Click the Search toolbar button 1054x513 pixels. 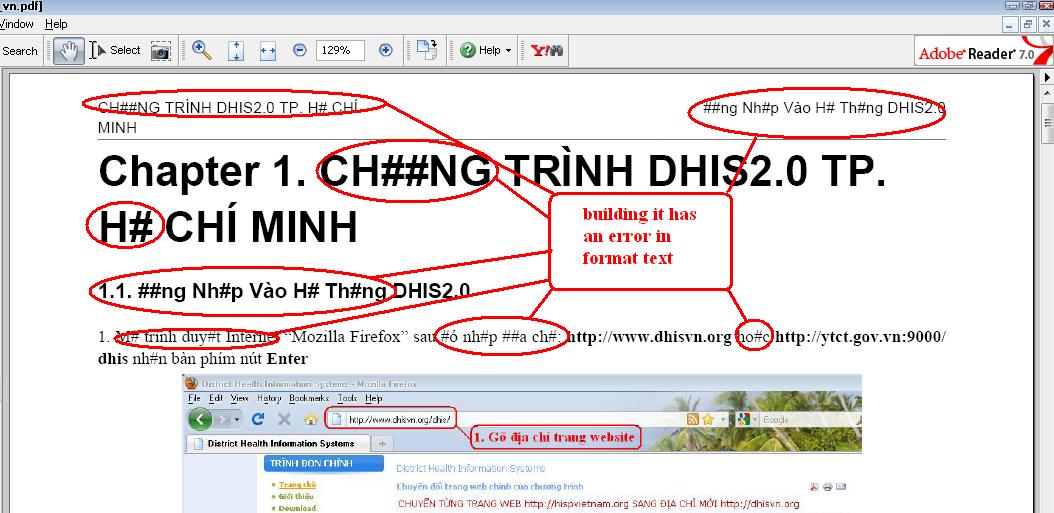[19, 51]
